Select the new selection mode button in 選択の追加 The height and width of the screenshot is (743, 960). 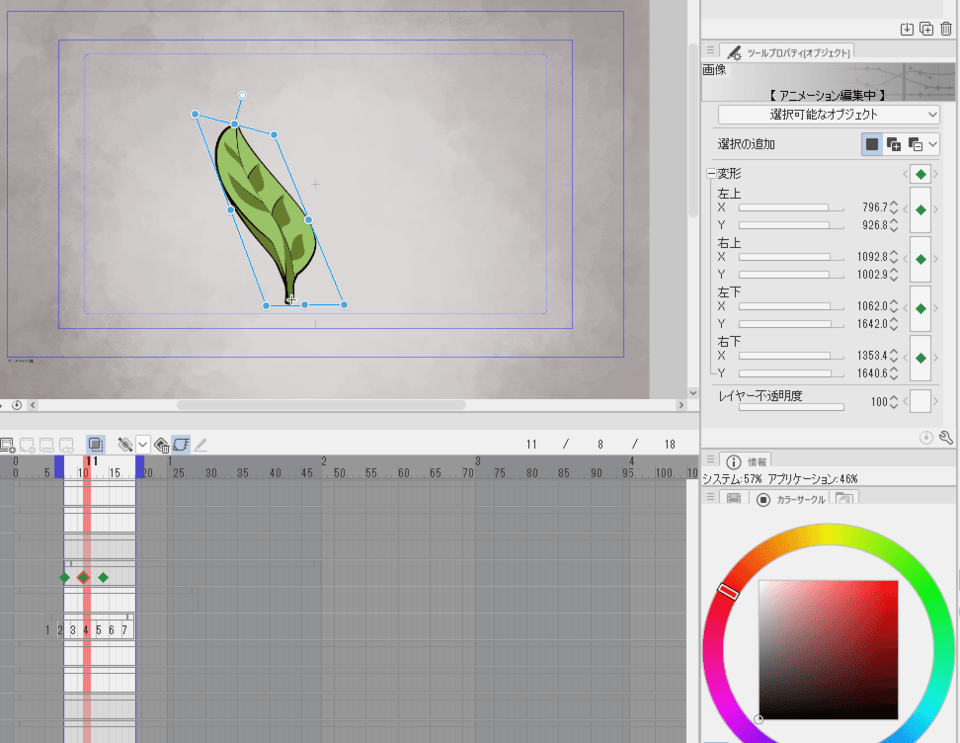pos(873,145)
